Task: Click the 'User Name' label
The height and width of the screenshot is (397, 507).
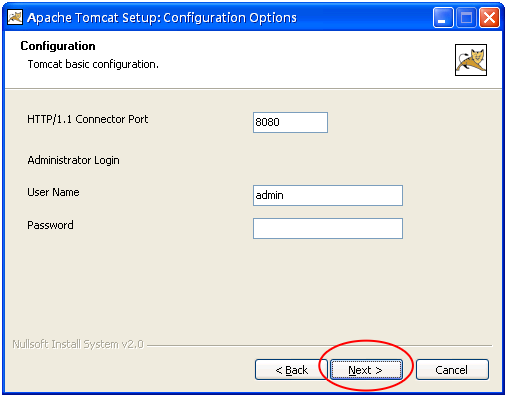Action: point(53,192)
